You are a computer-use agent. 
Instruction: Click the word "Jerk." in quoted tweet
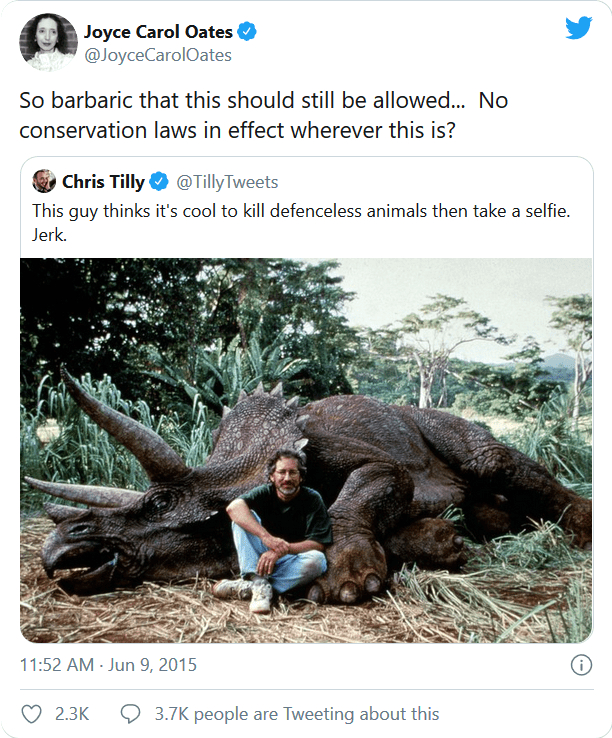(x=49, y=234)
